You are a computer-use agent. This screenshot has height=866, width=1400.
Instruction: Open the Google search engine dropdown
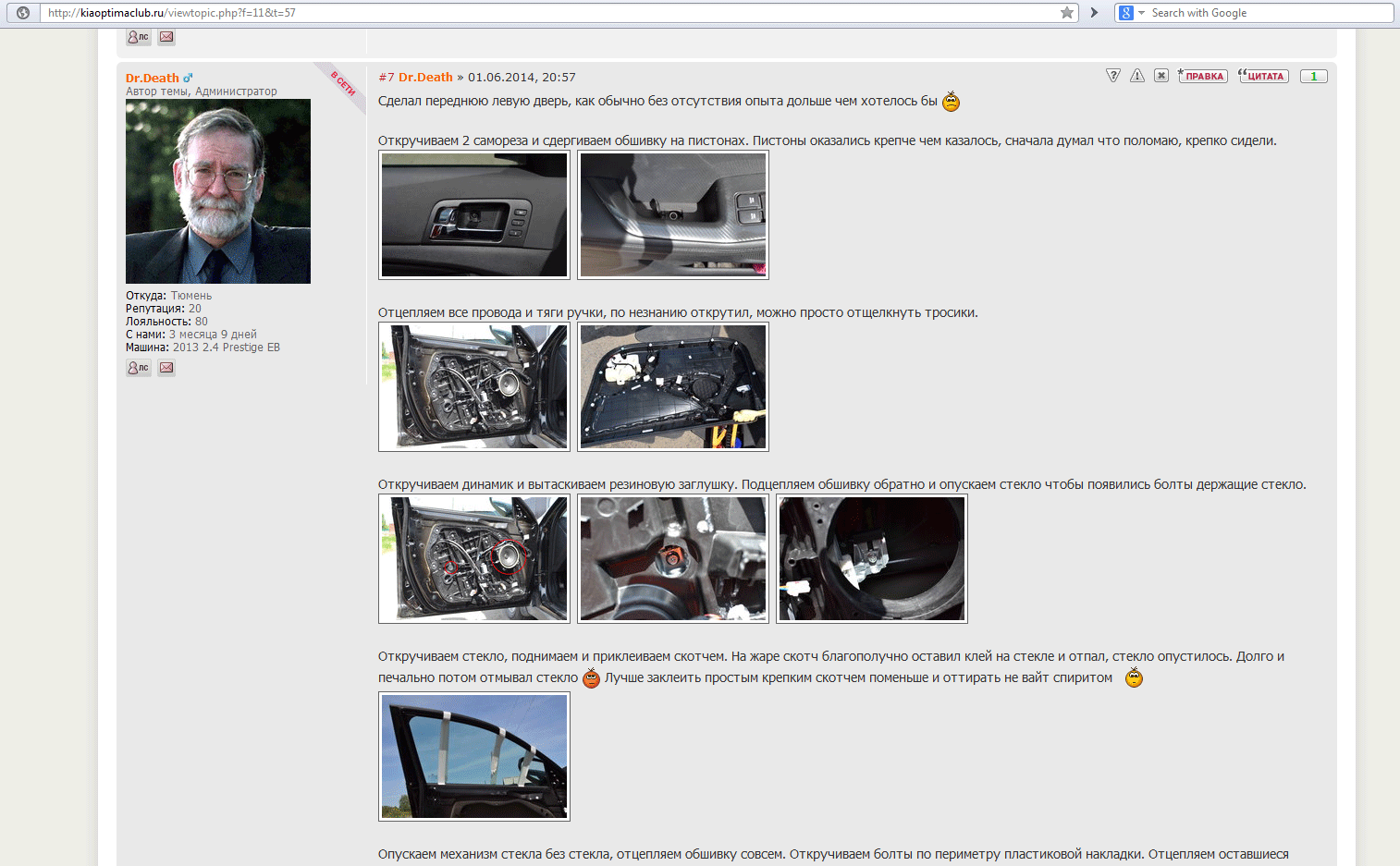[x=1132, y=13]
